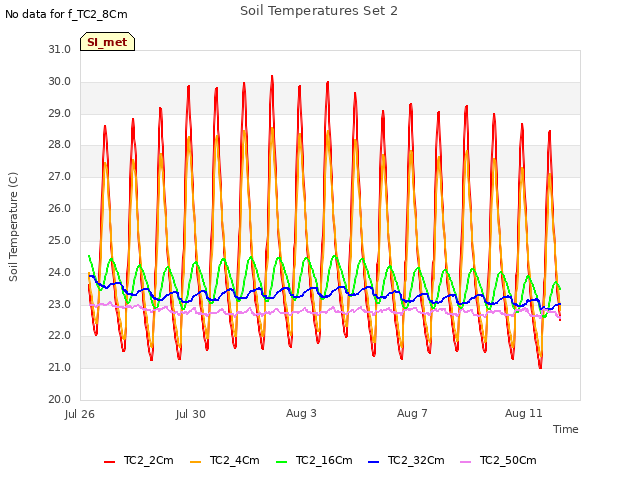Click the 27.0 y-axis tick label

click(60, 176)
